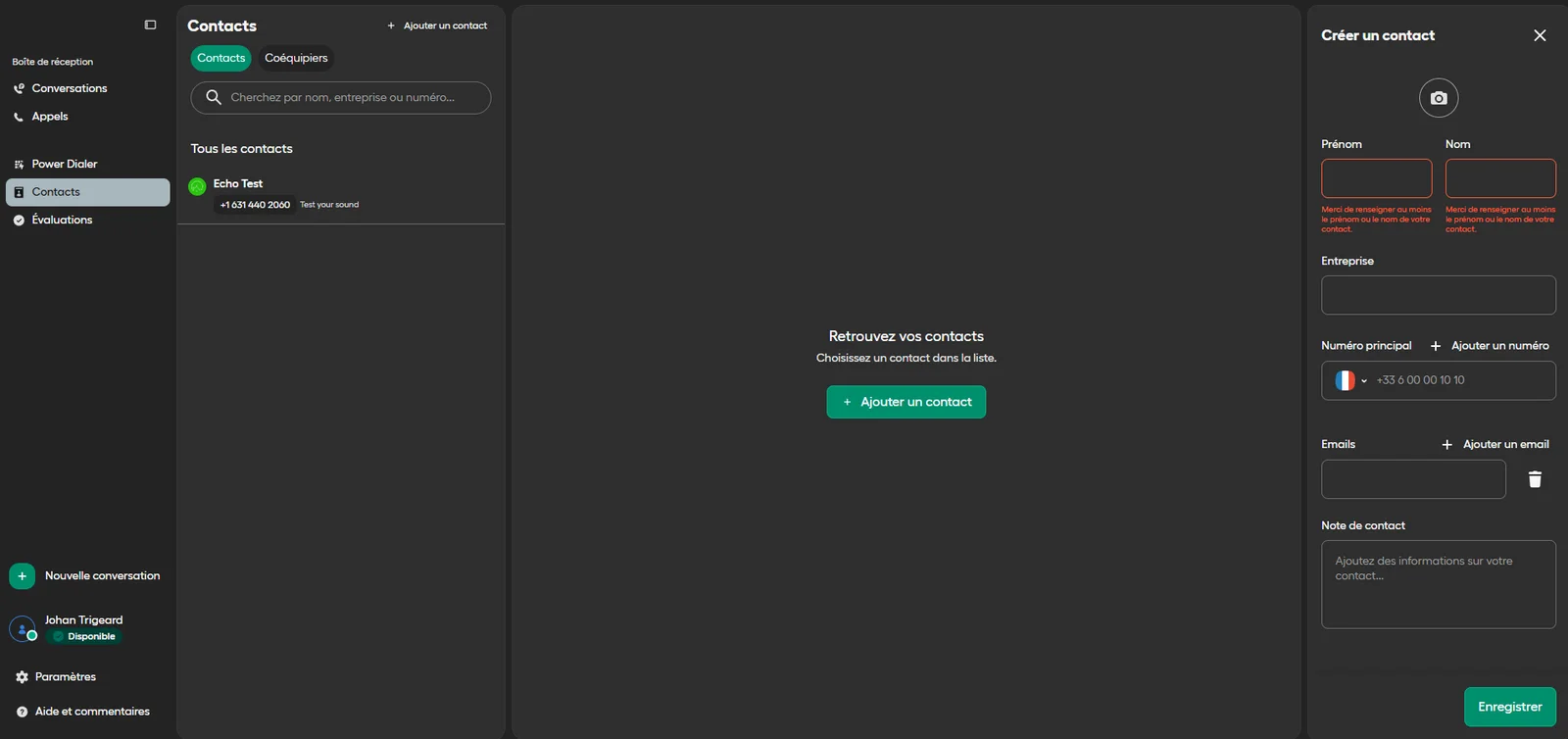Click the Conversations chat icon
This screenshot has width=1568, height=739.
tap(19, 88)
